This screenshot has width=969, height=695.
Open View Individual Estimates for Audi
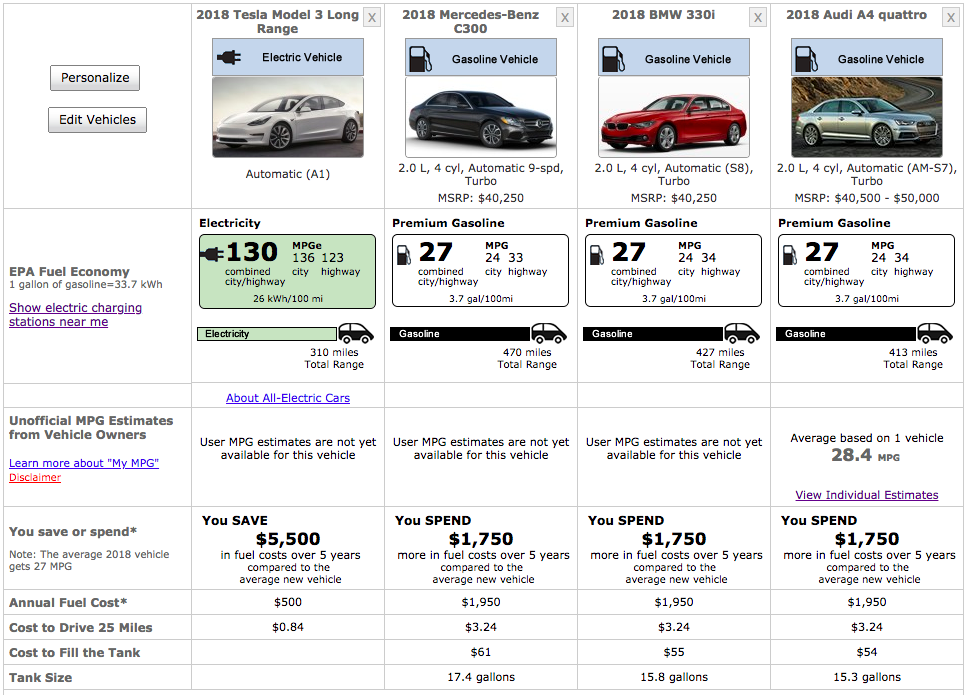click(866, 495)
